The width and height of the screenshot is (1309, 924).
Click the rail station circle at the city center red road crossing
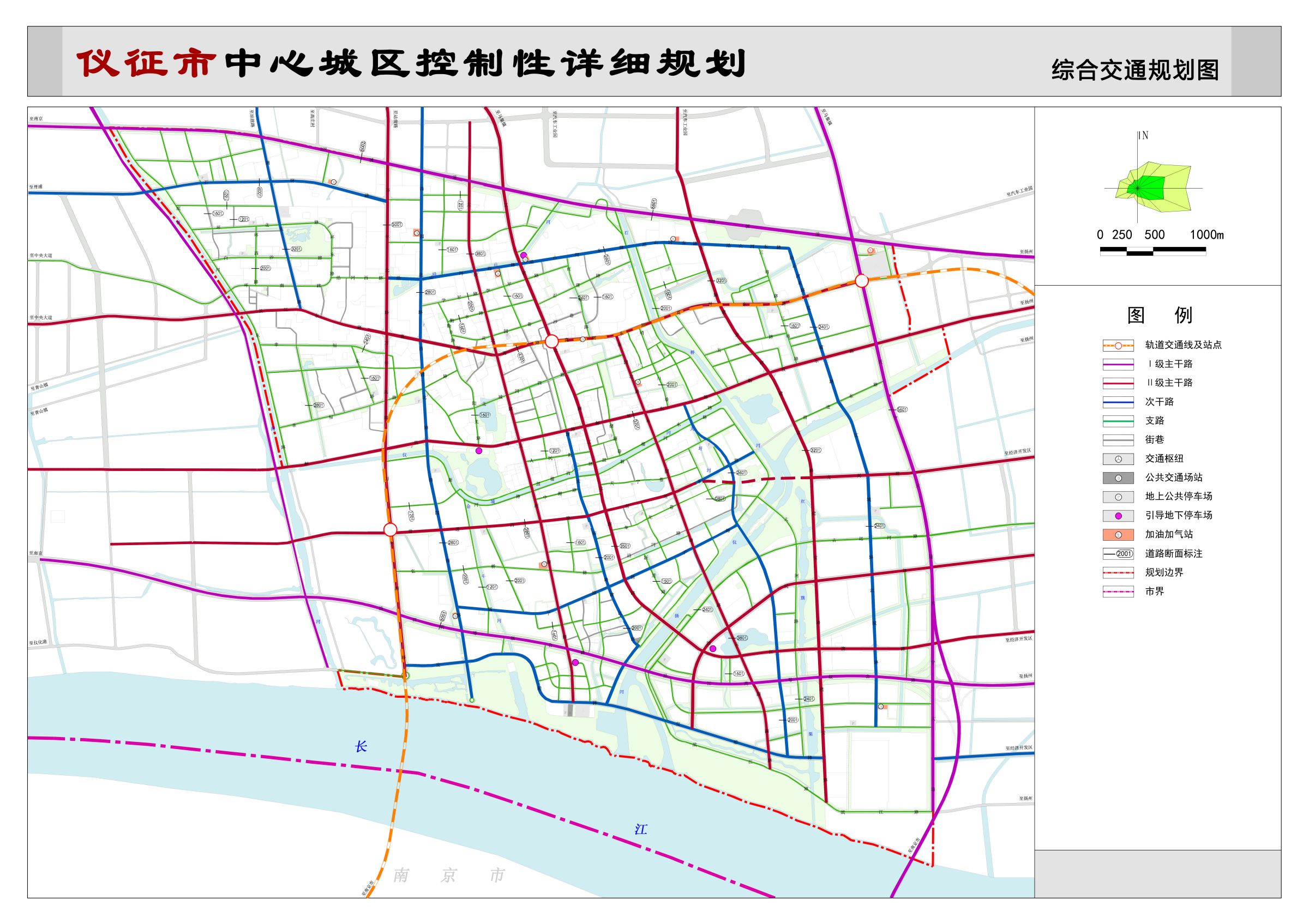click(551, 341)
